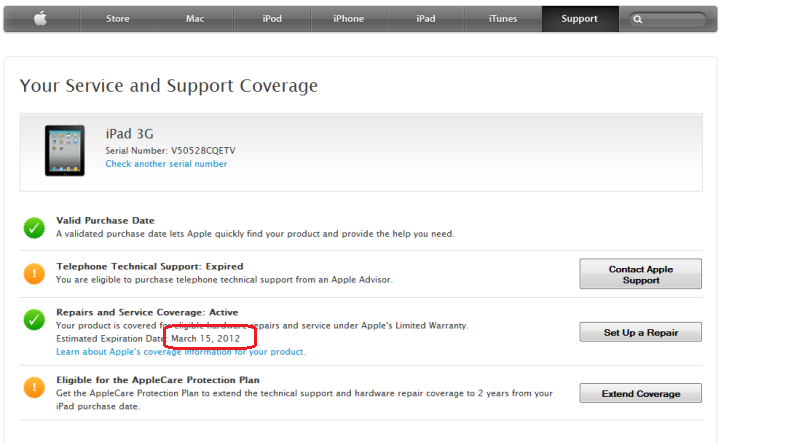This screenshot has height=445, width=804.
Task: Go to the iPod tab
Action: (x=272, y=19)
